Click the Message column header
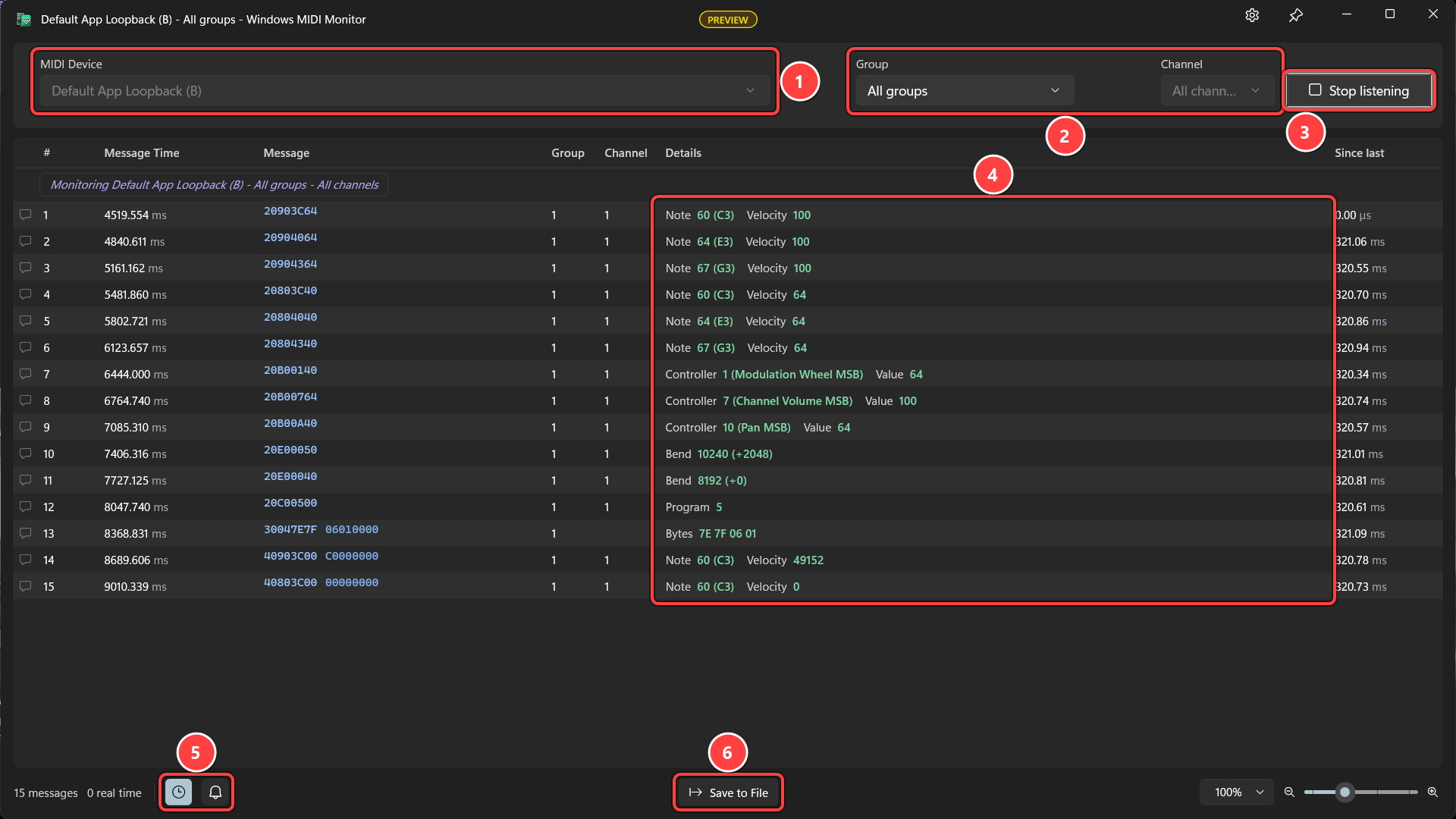This screenshot has height=819, width=1456. tap(287, 153)
